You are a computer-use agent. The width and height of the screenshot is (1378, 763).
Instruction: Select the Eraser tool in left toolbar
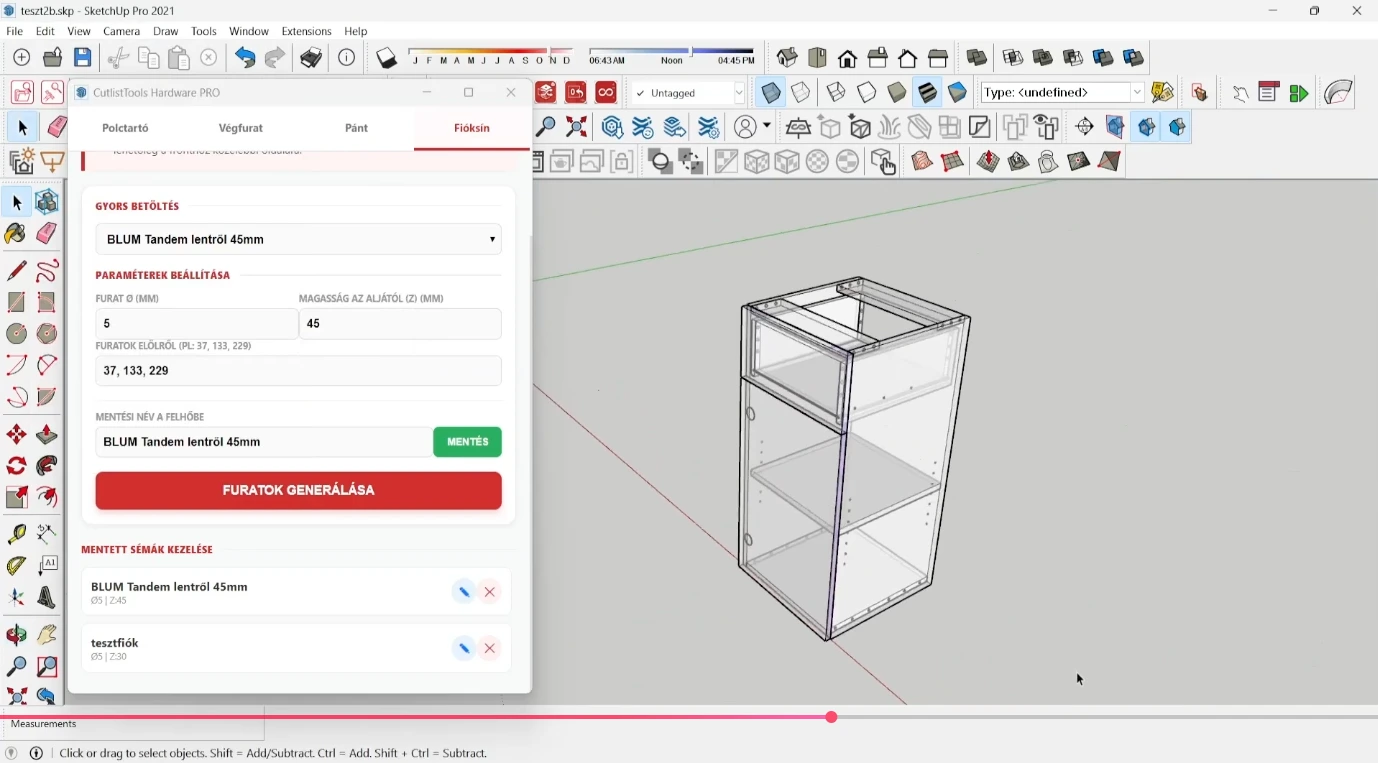47,233
